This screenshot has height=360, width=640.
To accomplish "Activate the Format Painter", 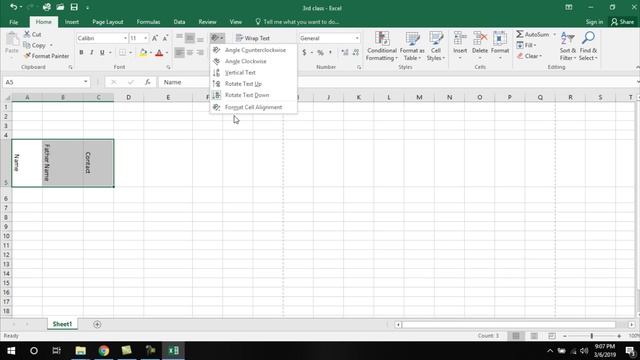I will click(x=46, y=56).
